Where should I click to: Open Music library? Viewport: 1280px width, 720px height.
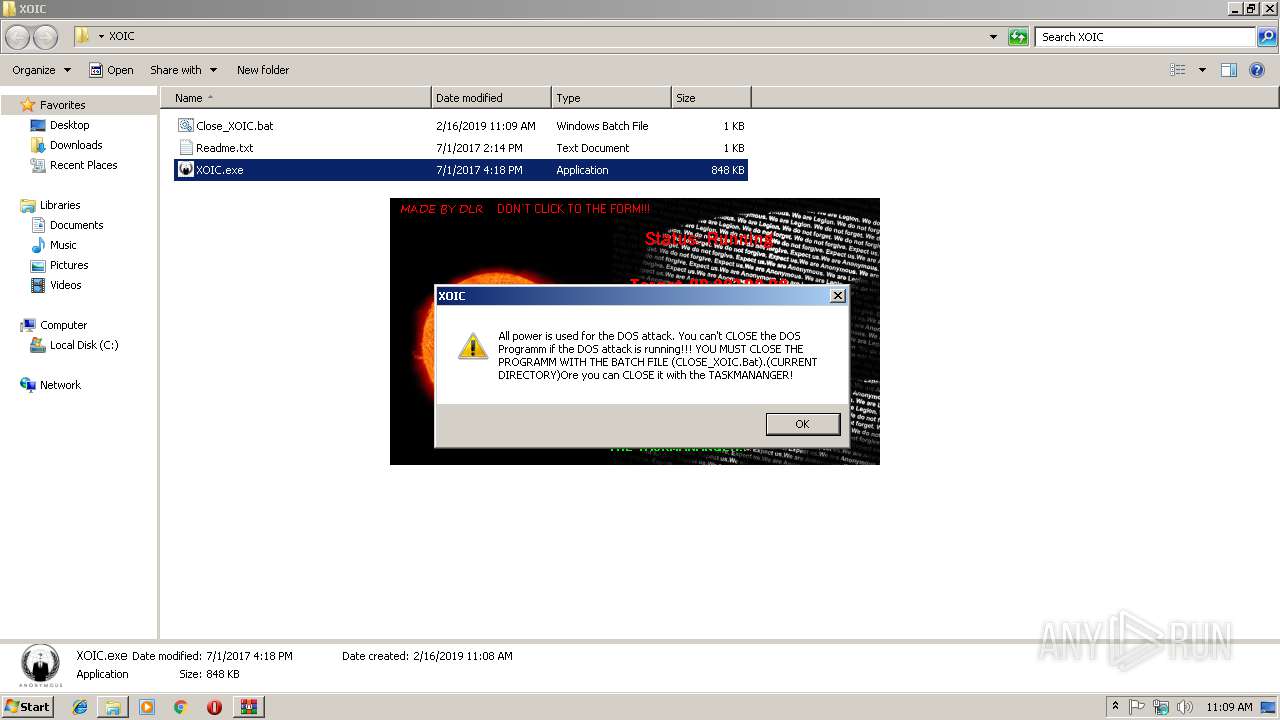(63, 245)
